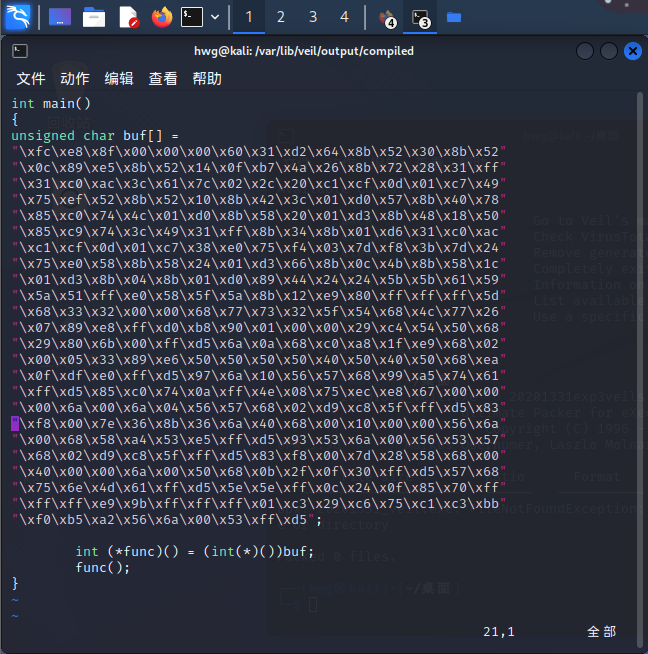Open the 编辑 menu
The width and height of the screenshot is (648, 654).
point(119,78)
